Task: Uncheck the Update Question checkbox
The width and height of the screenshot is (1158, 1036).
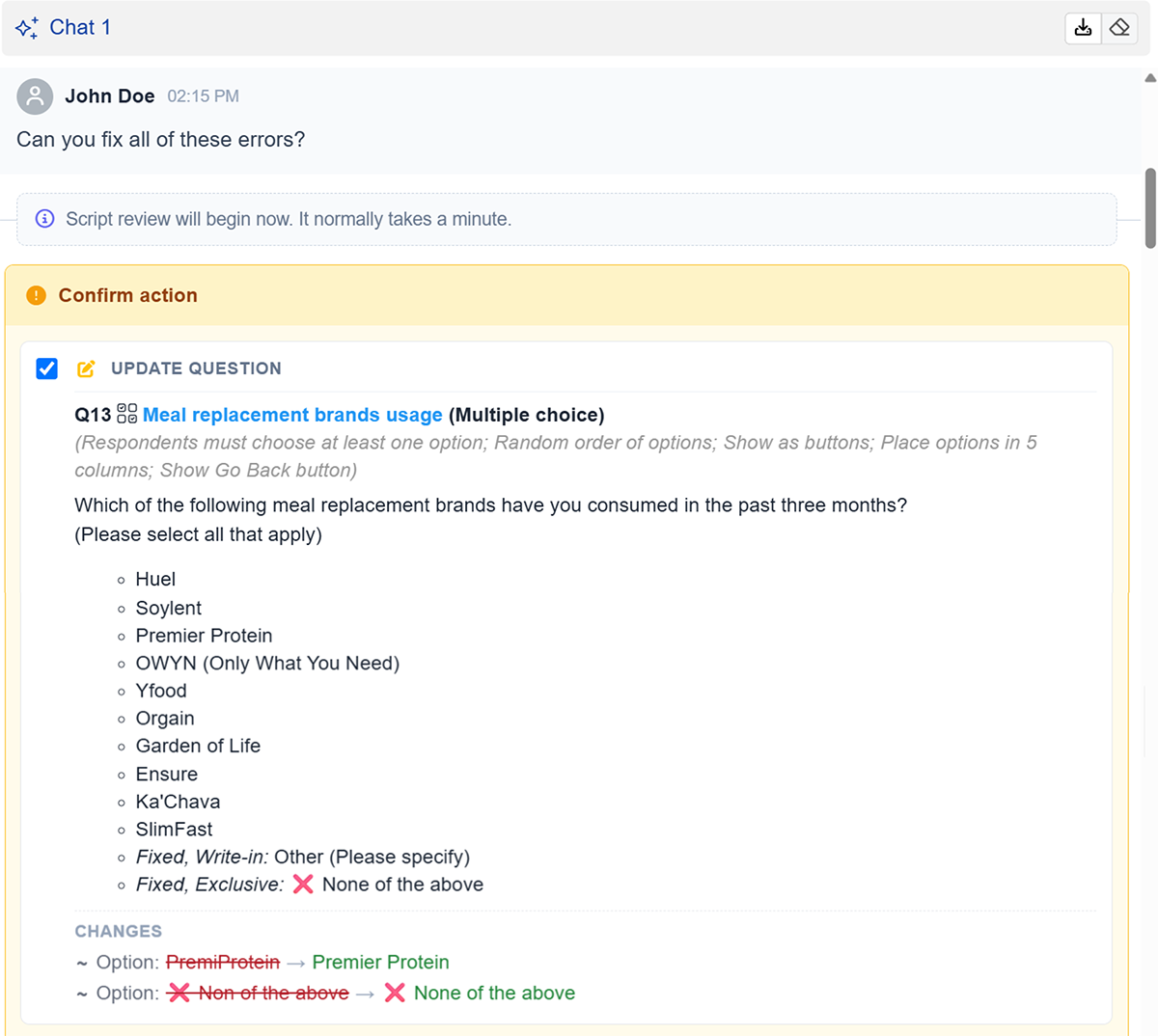Action: click(x=46, y=368)
